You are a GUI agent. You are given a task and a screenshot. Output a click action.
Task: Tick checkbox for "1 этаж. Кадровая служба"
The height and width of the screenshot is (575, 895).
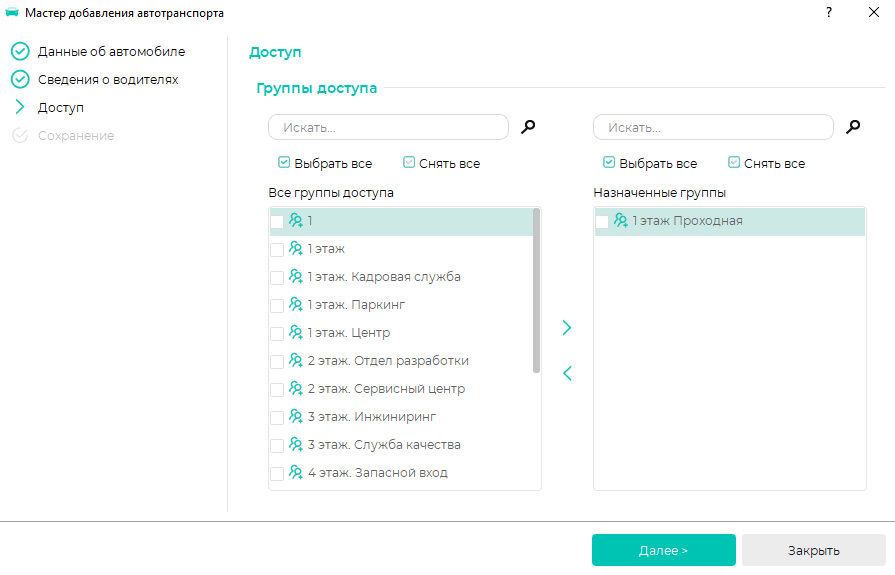(277, 278)
